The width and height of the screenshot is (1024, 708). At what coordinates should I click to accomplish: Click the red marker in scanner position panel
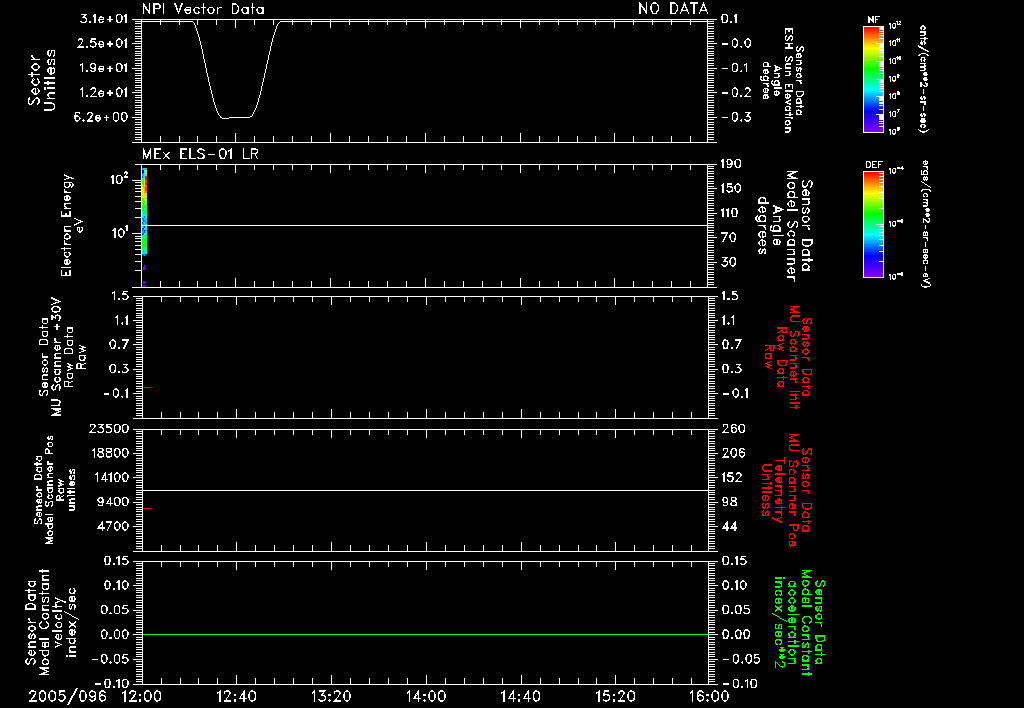147,508
